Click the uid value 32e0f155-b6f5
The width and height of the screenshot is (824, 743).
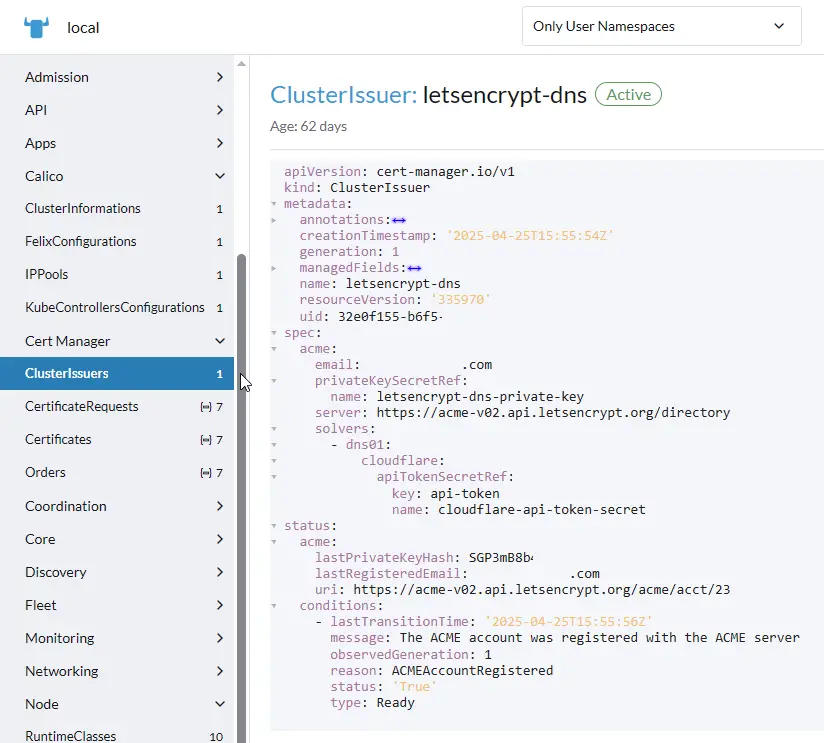pos(390,317)
